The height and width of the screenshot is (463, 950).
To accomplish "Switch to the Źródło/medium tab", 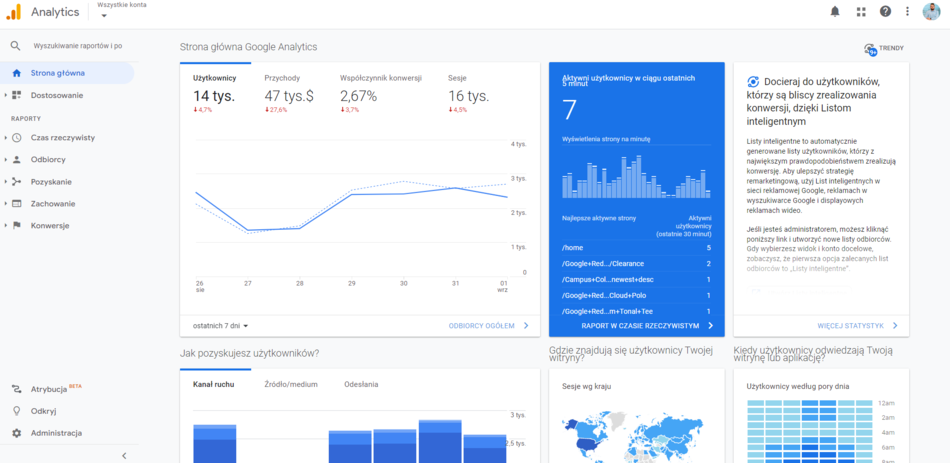I will pyautogui.click(x=291, y=384).
